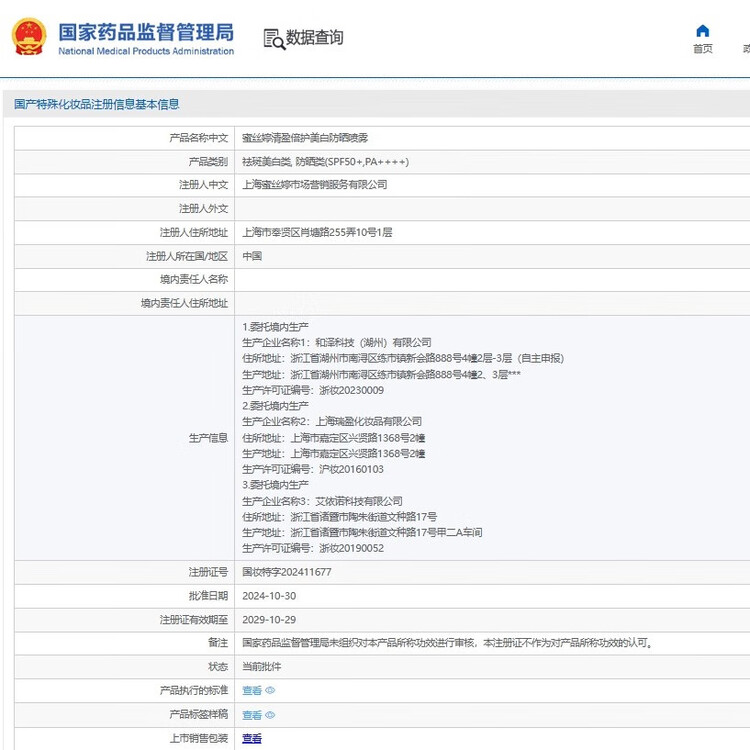The image size is (750, 750).
Task: Click the approval date 2024-10-30
Action: coord(269,595)
